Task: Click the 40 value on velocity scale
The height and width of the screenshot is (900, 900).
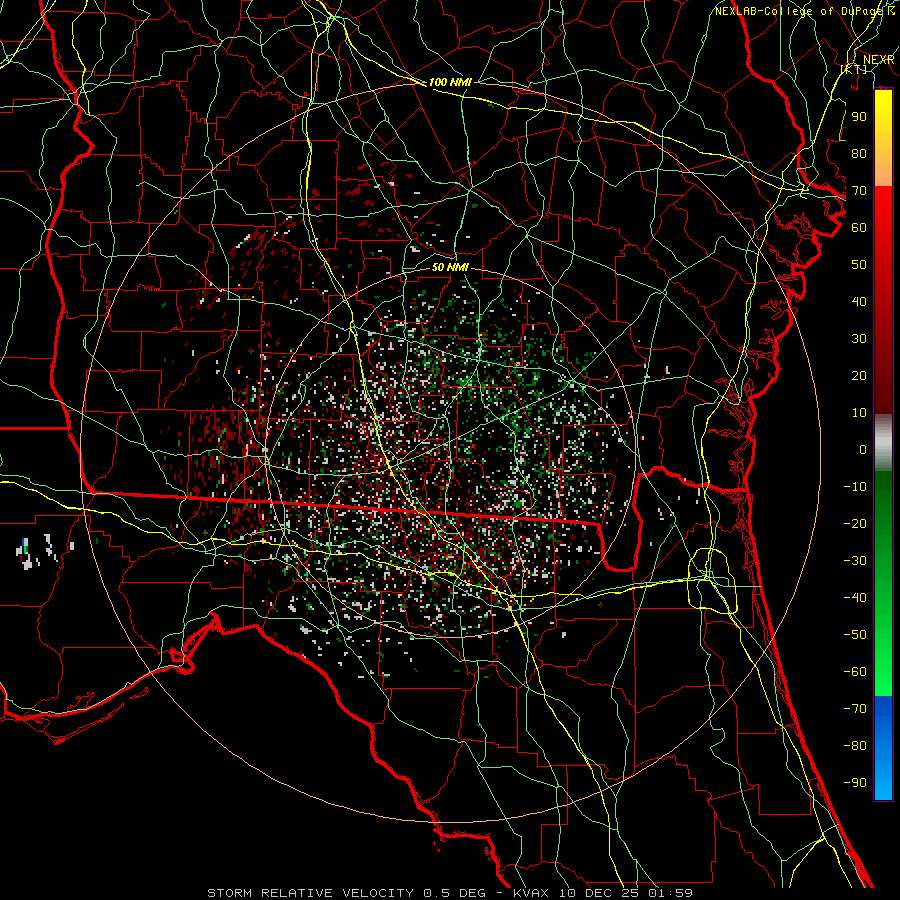Action: click(859, 302)
